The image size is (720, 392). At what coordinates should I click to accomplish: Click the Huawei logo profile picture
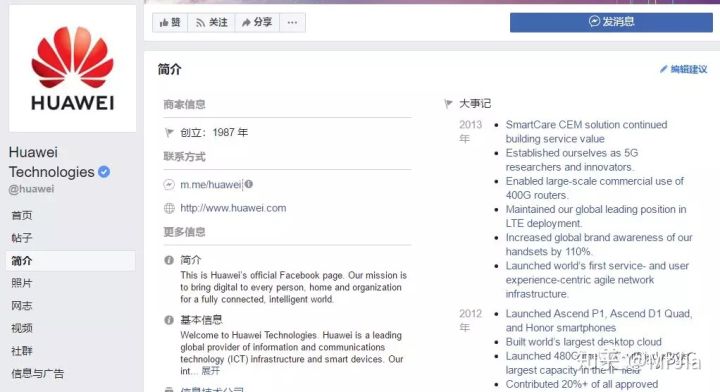[x=73, y=69]
